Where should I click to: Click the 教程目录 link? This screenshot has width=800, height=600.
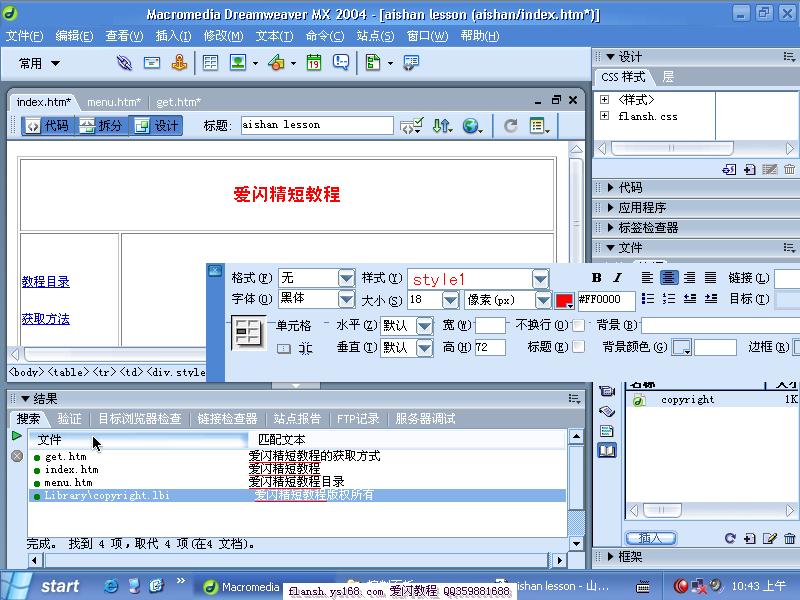click(46, 282)
